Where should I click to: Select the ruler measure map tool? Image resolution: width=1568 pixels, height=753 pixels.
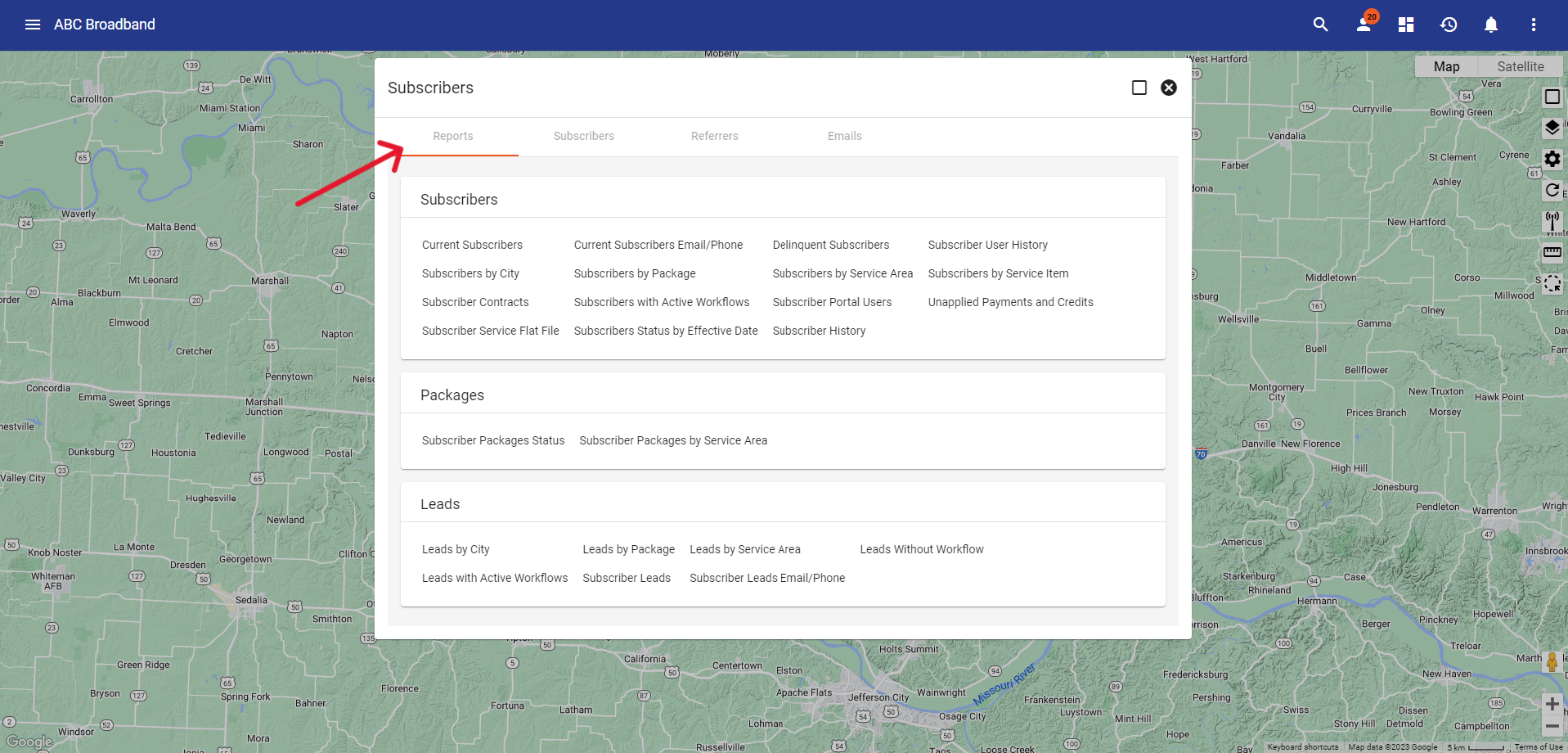pos(1552,252)
